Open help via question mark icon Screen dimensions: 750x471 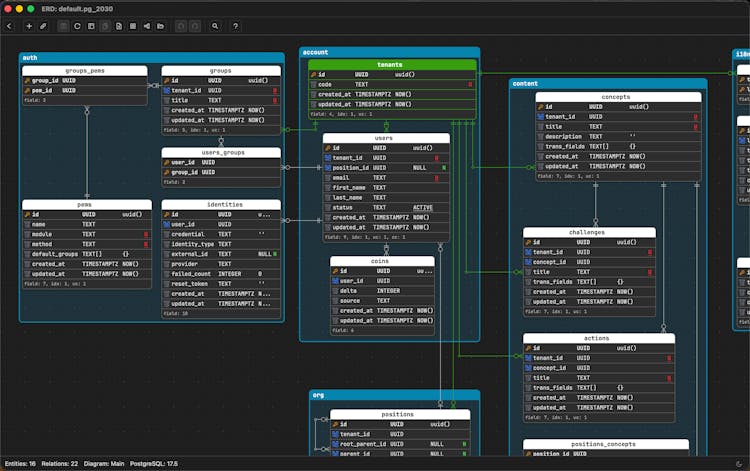(235, 26)
